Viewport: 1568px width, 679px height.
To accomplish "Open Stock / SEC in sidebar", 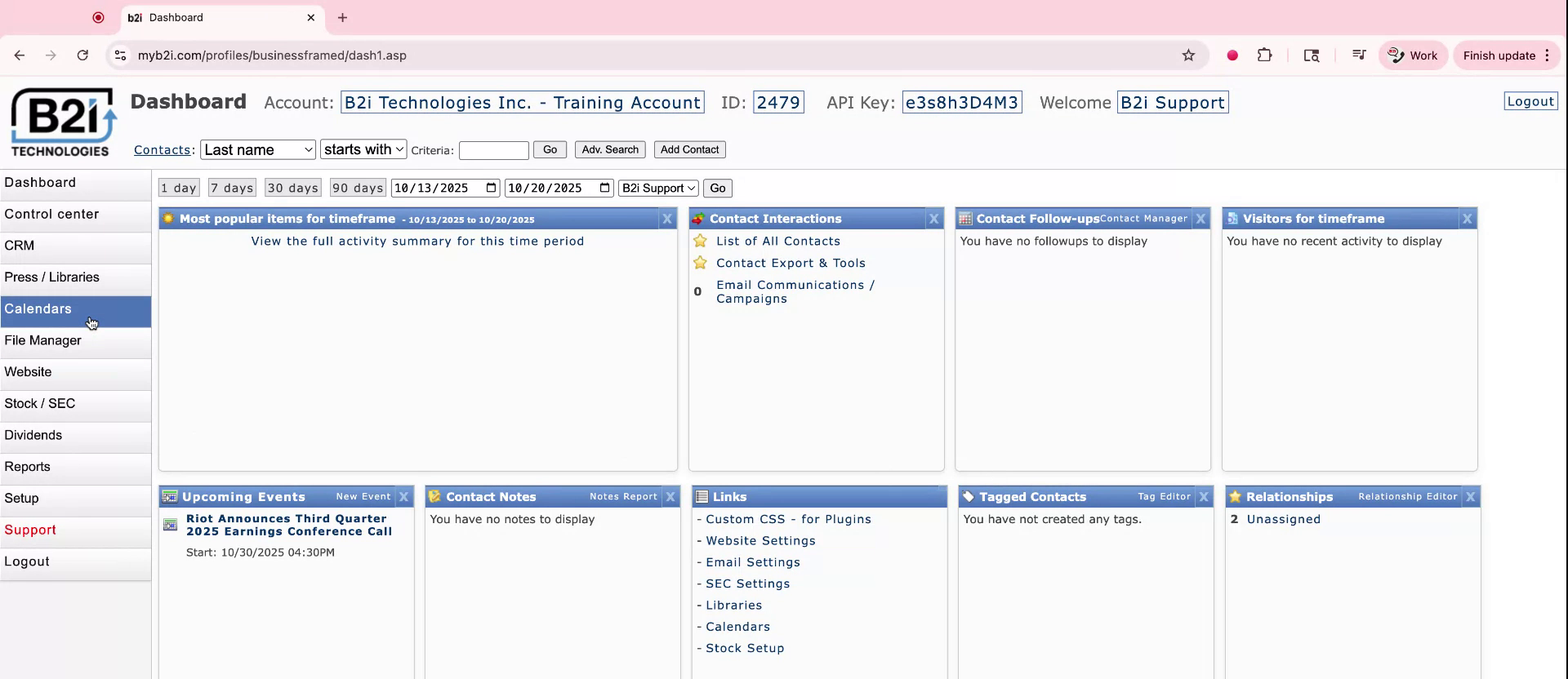I will [75, 405].
